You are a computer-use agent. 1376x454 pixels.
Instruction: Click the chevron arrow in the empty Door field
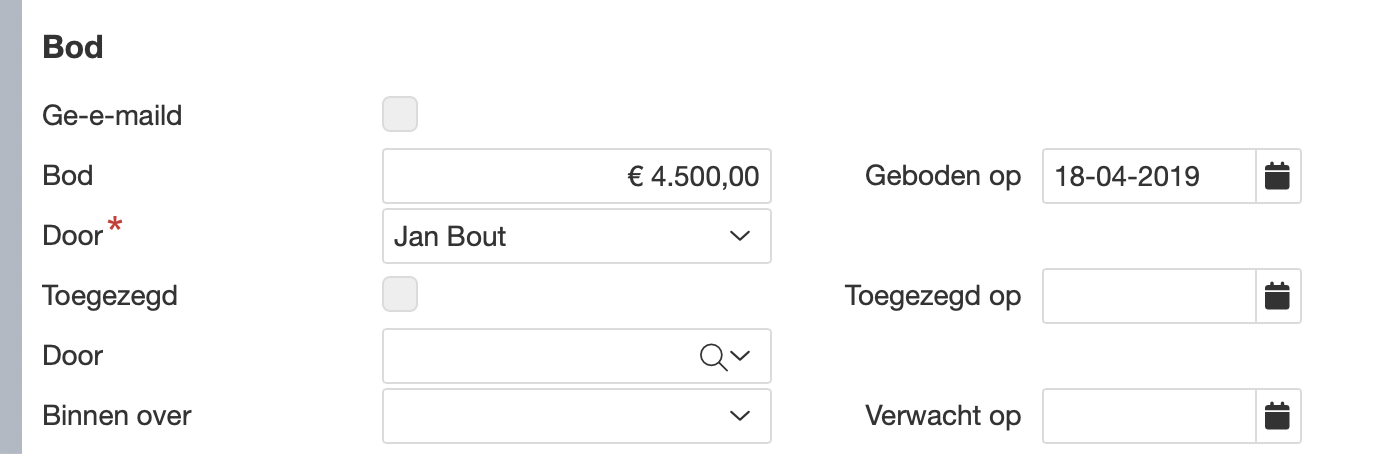point(741,356)
